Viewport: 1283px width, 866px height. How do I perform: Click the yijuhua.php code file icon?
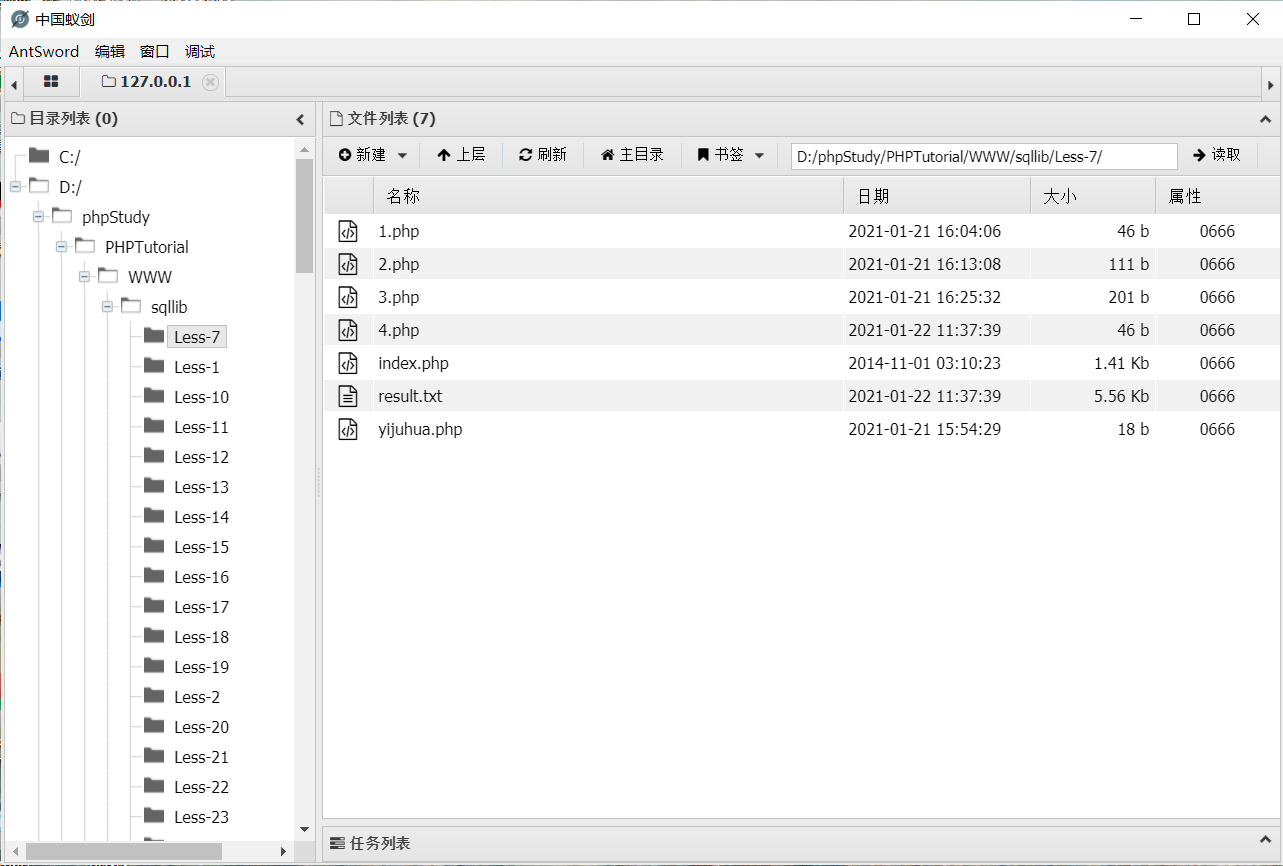(x=348, y=429)
